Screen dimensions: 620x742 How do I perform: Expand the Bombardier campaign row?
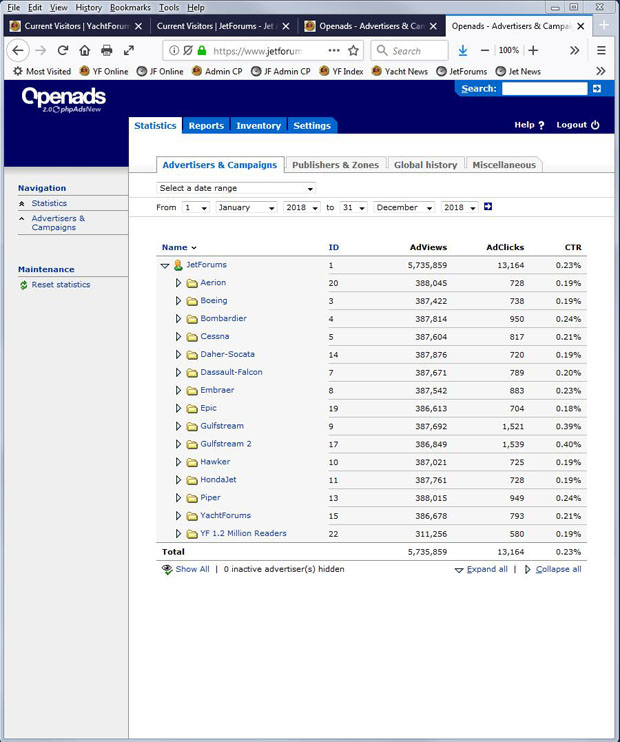coord(178,319)
